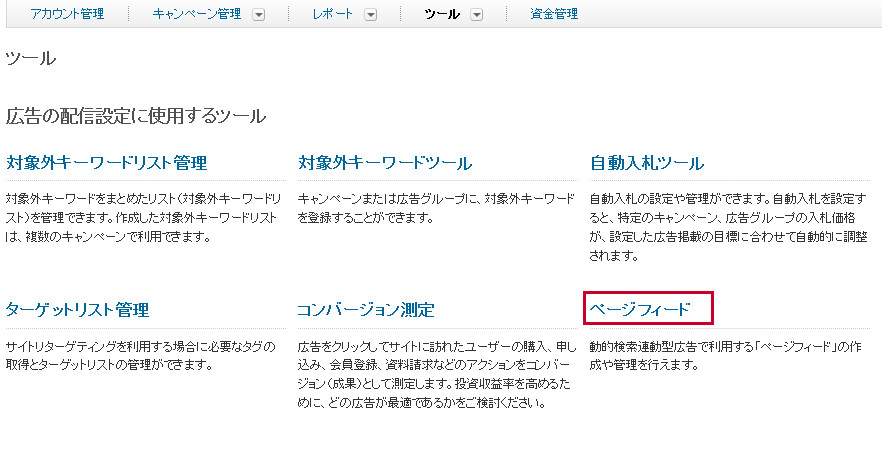882x456 pixels.
Task: Open コンバージョン測定 link
Action: click(366, 309)
